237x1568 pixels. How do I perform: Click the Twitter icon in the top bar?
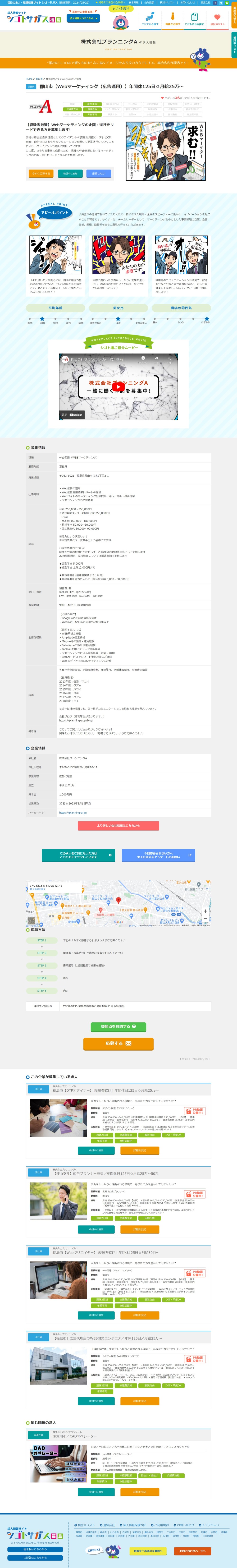tap(221, 2)
